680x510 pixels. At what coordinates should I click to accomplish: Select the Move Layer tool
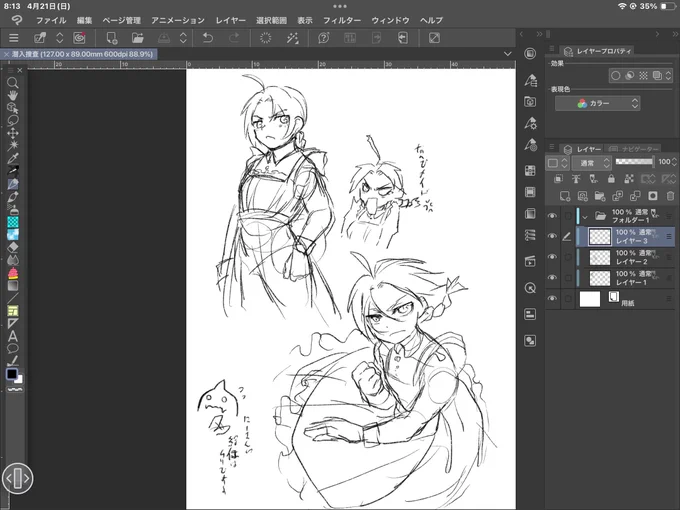coord(13,133)
